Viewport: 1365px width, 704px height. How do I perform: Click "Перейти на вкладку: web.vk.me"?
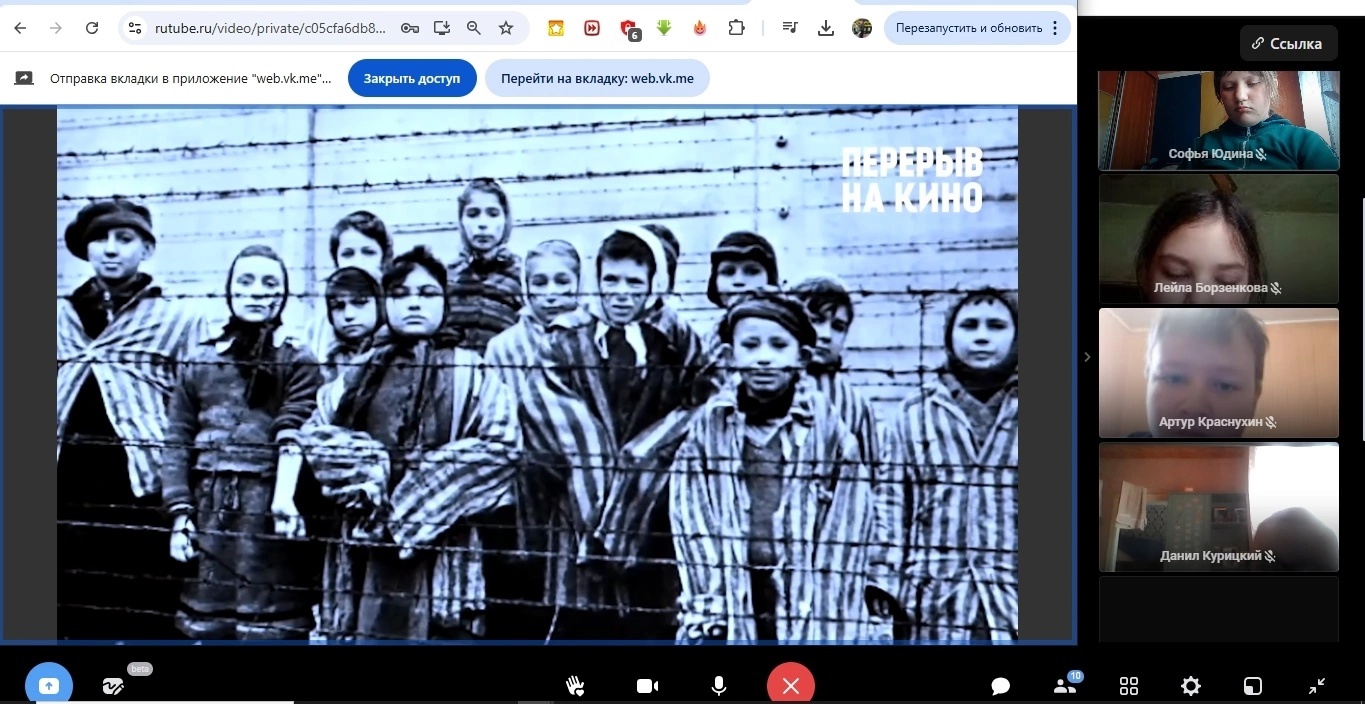point(597,78)
